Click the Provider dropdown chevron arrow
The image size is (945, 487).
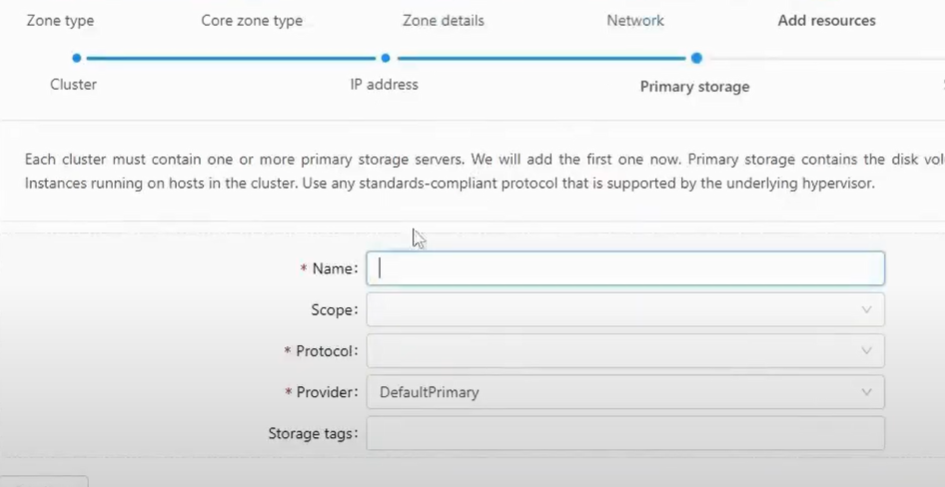pyautogui.click(x=867, y=392)
